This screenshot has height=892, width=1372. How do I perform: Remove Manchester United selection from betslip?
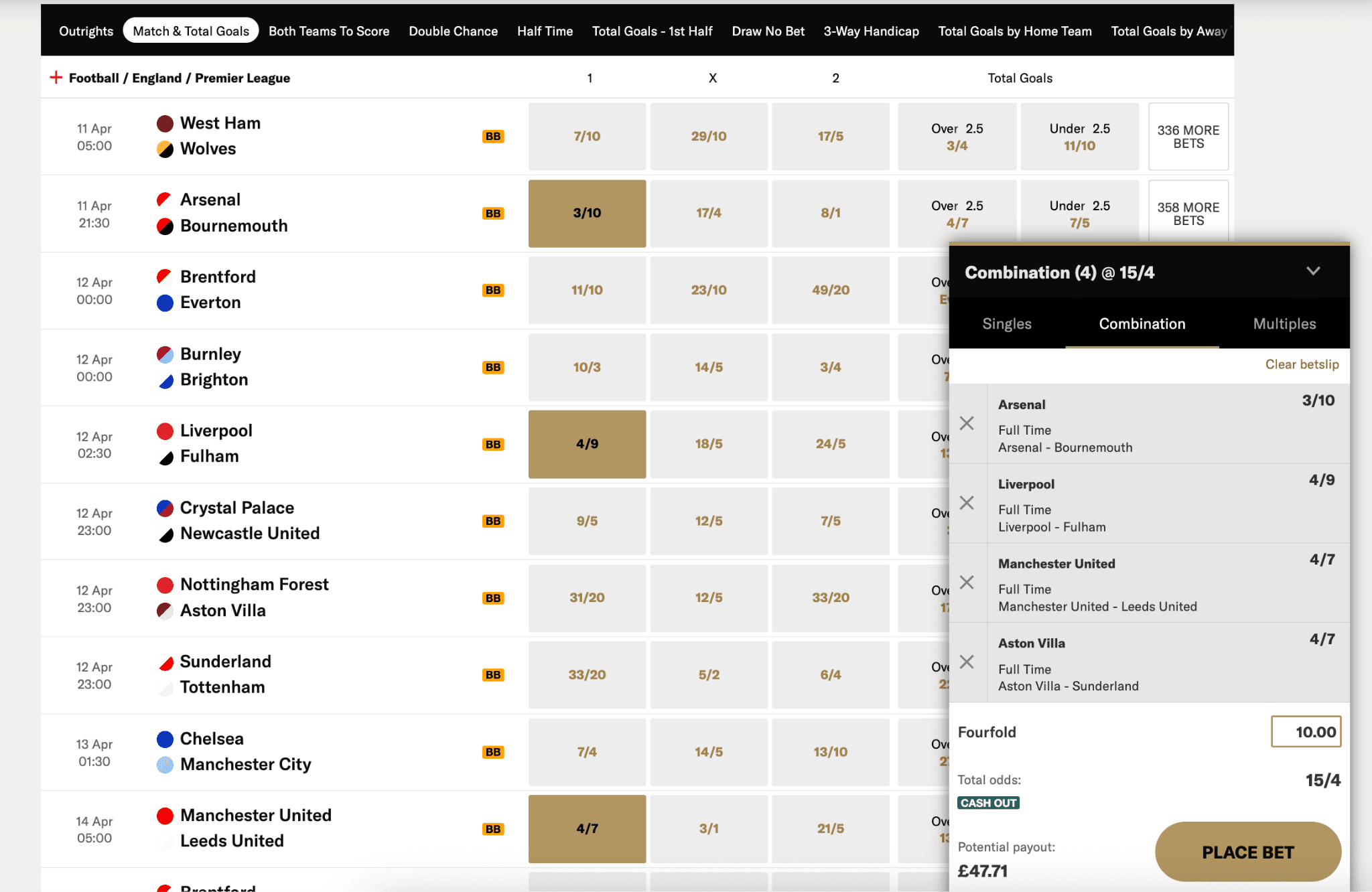pyautogui.click(x=967, y=582)
